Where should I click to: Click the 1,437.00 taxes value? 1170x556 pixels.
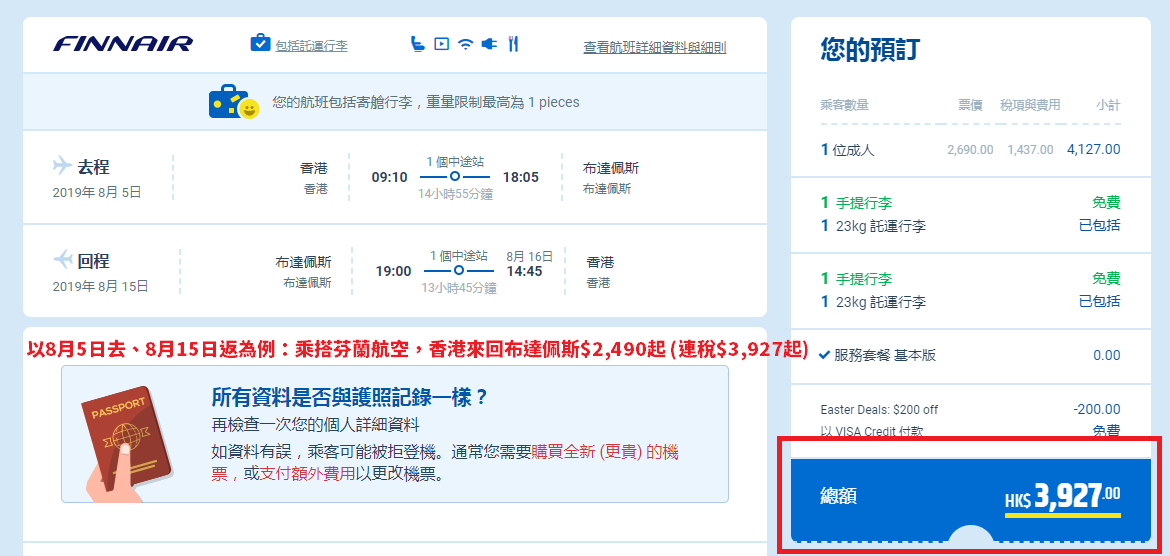1030,150
